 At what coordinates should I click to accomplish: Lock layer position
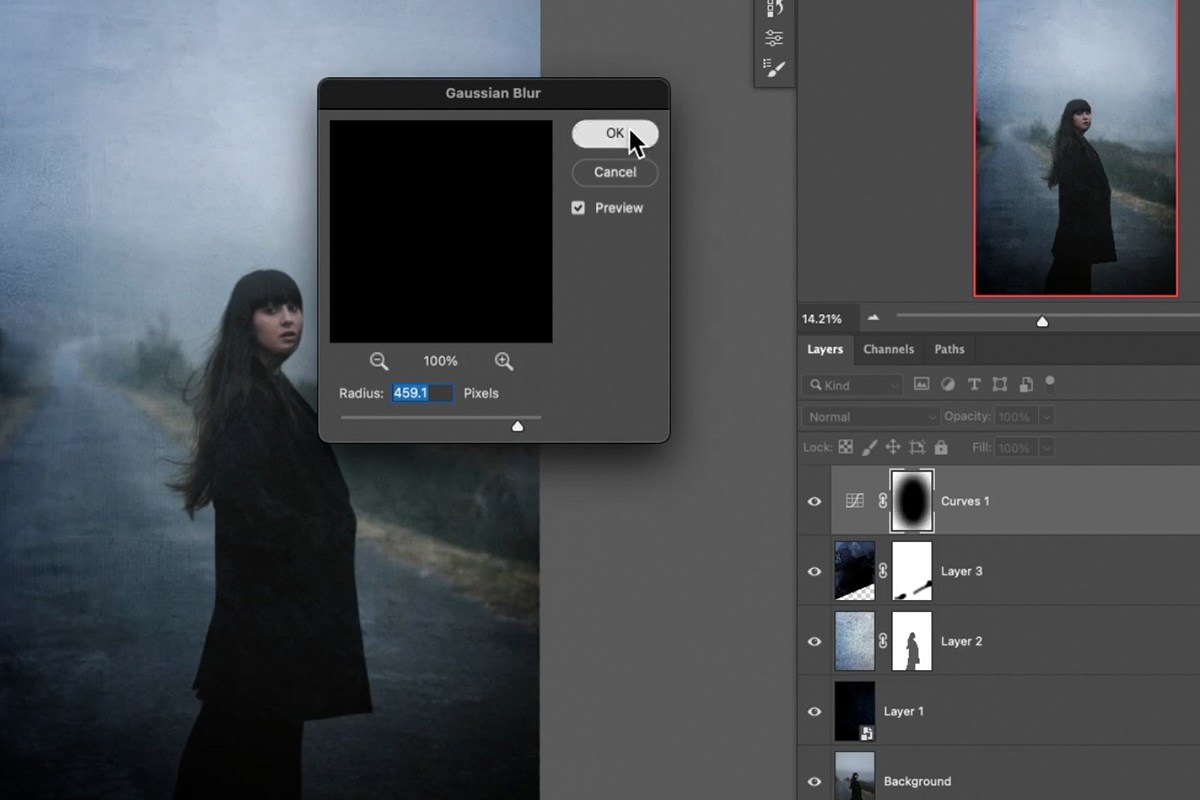[x=893, y=448]
